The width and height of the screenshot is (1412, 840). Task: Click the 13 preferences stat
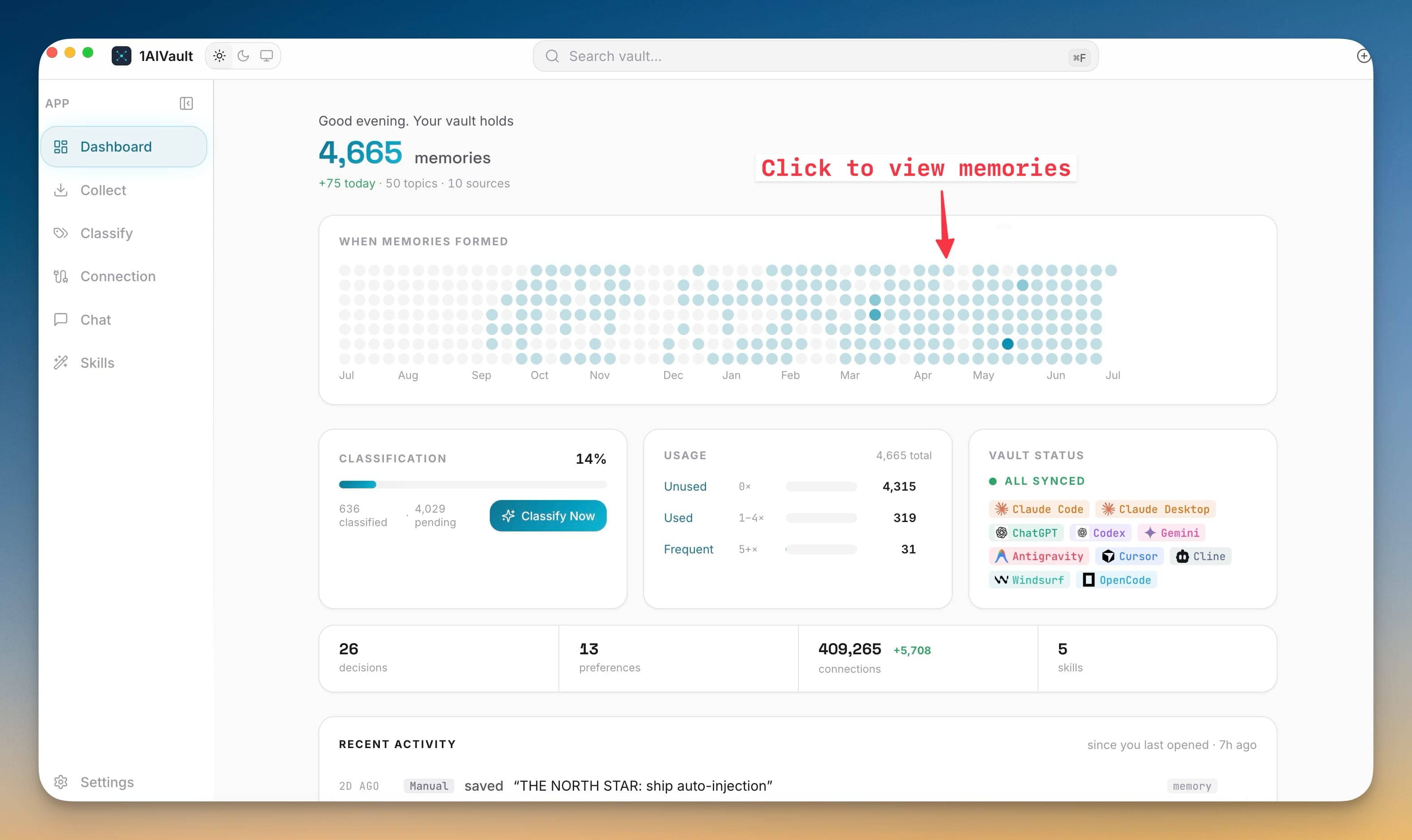point(678,658)
